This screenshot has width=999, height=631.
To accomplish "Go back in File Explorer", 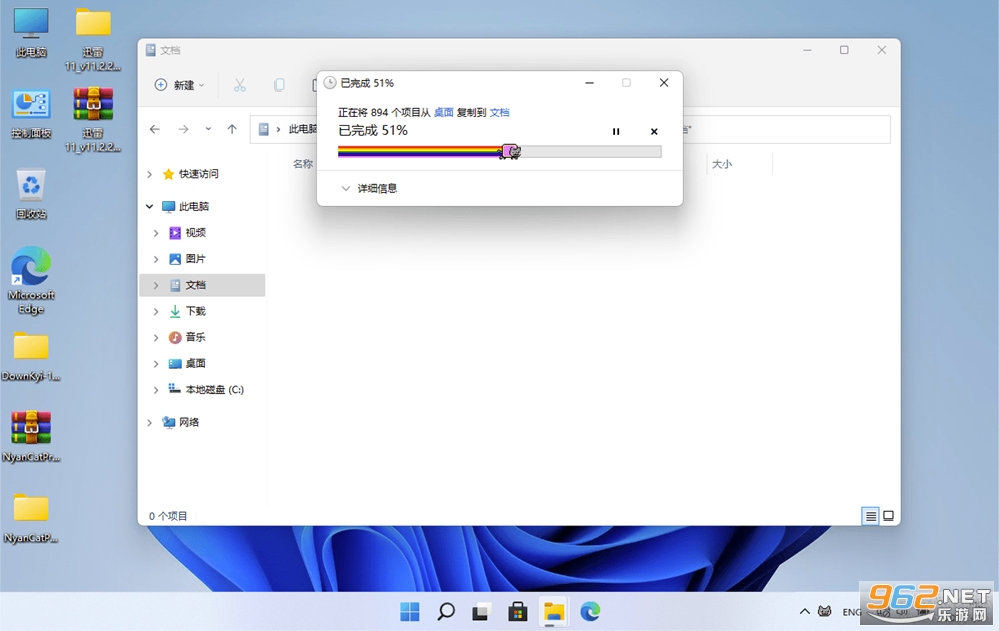I will point(155,129).
